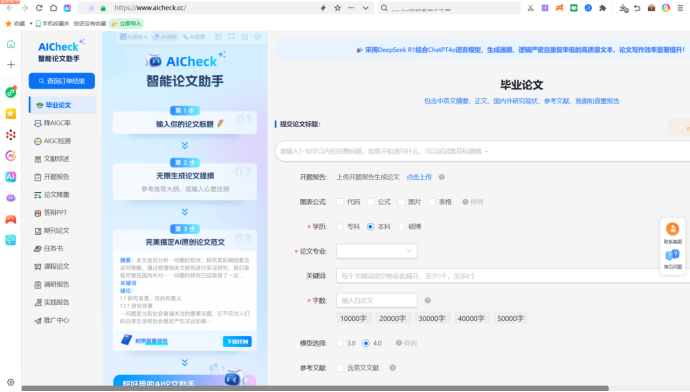Focus the thesis title input field

pyautogui.click(x=482, y=151)
